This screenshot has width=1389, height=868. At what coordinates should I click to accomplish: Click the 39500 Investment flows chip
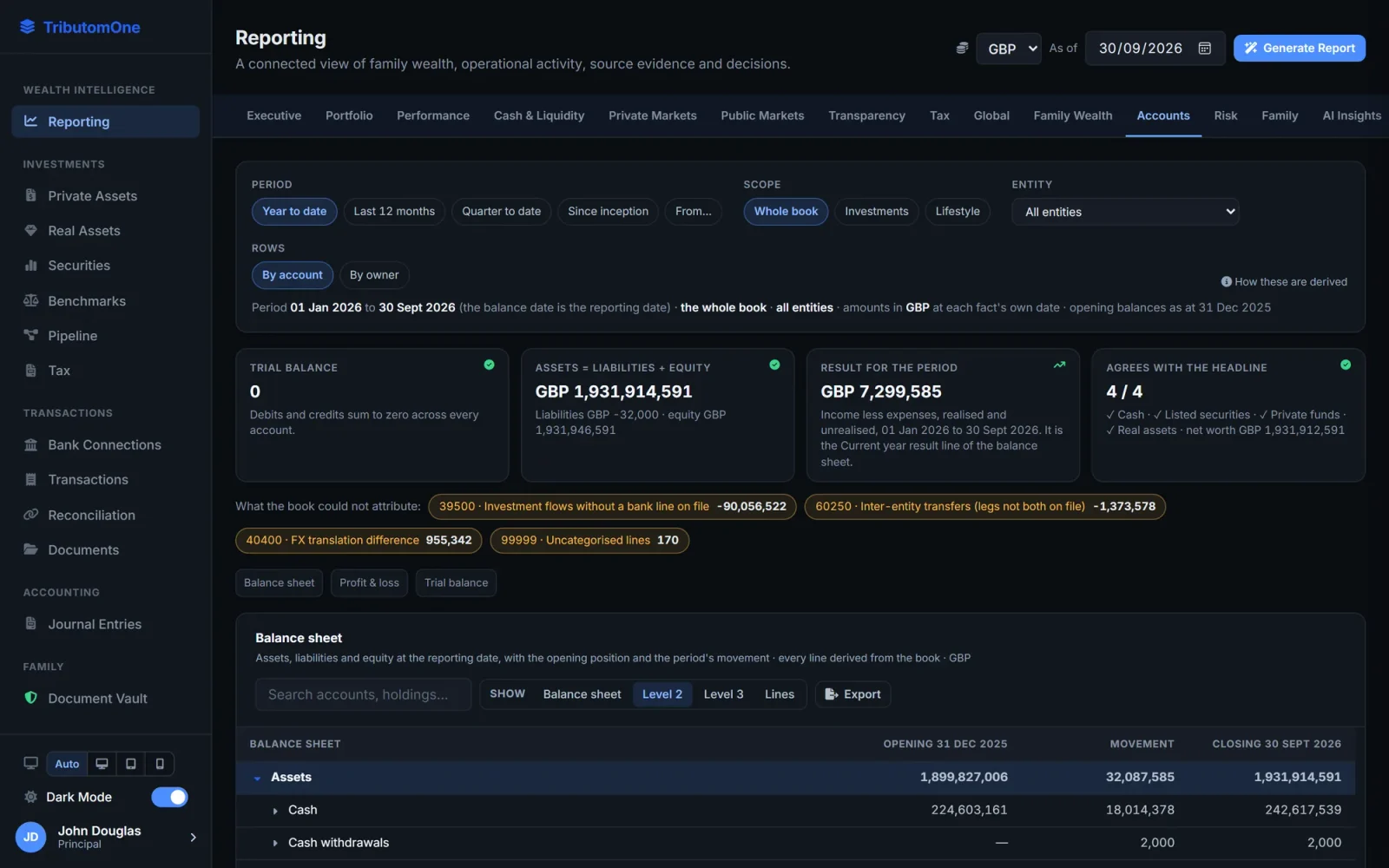tap(612, 507)
